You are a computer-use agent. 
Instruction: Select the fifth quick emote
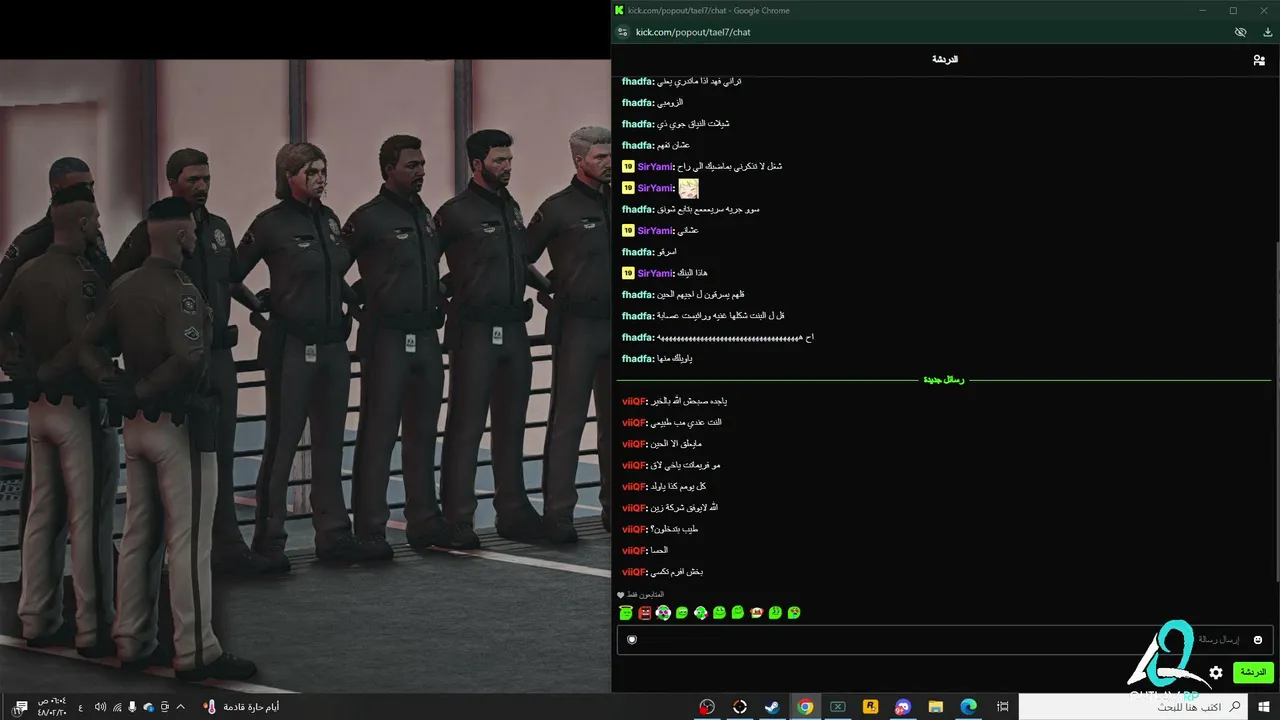[x=701, y=613]
